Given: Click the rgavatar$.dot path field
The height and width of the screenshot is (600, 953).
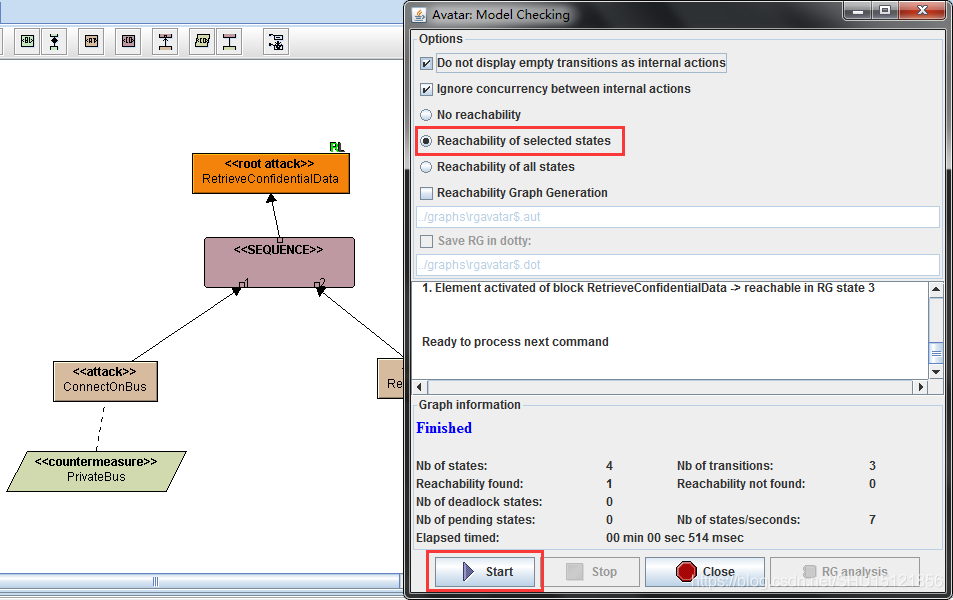Looking at the screenshot, I should click(x=678, y=265).
